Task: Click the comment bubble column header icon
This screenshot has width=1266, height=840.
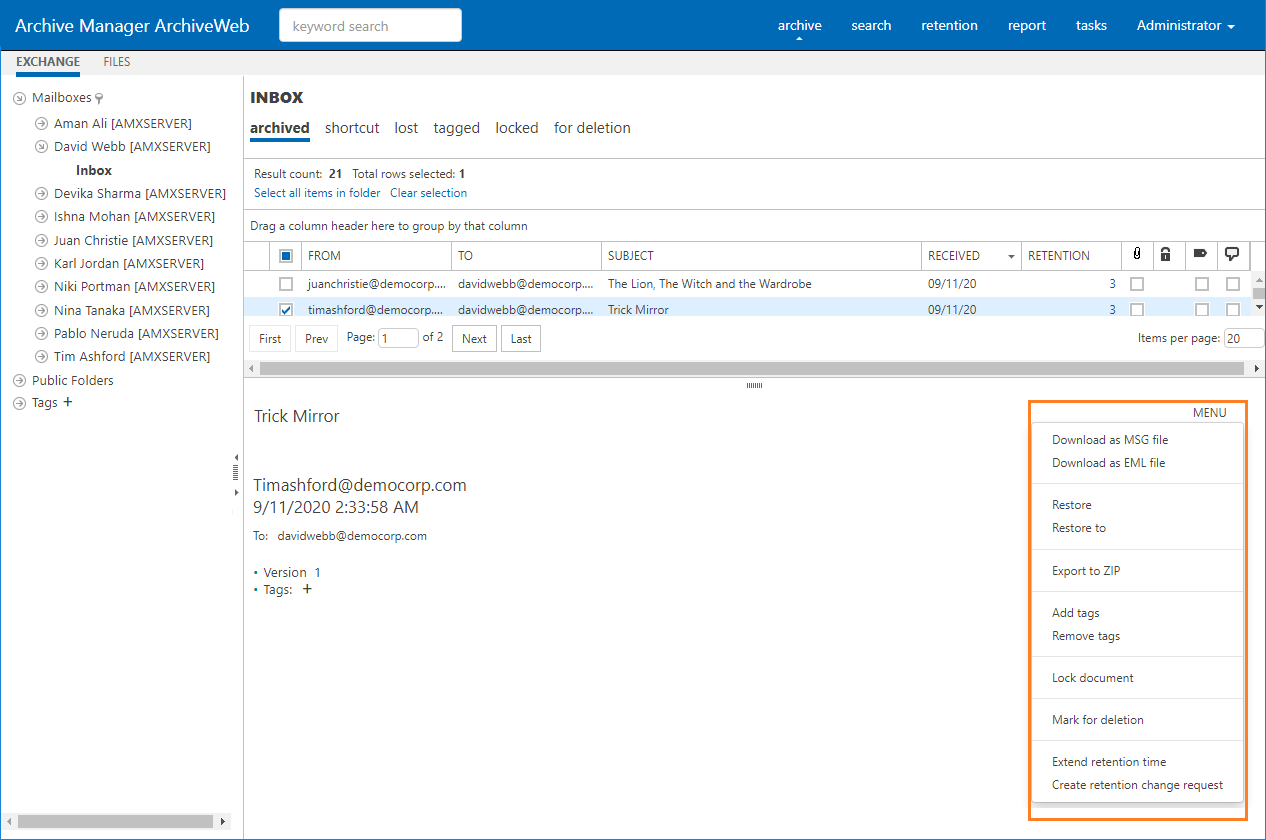Action: (x=1233, y=255)
